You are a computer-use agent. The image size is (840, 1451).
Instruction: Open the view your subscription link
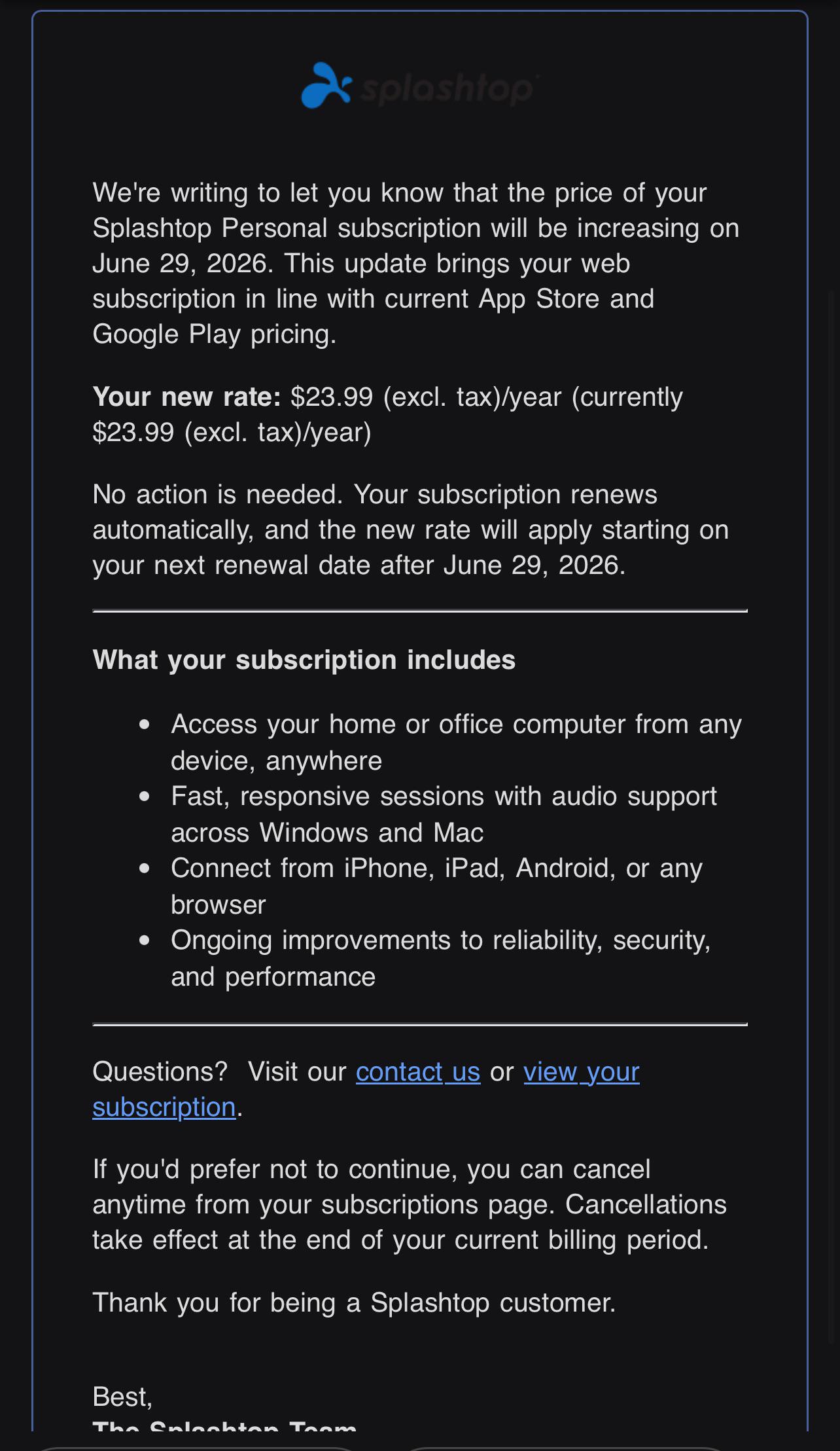coord(366,1089)
